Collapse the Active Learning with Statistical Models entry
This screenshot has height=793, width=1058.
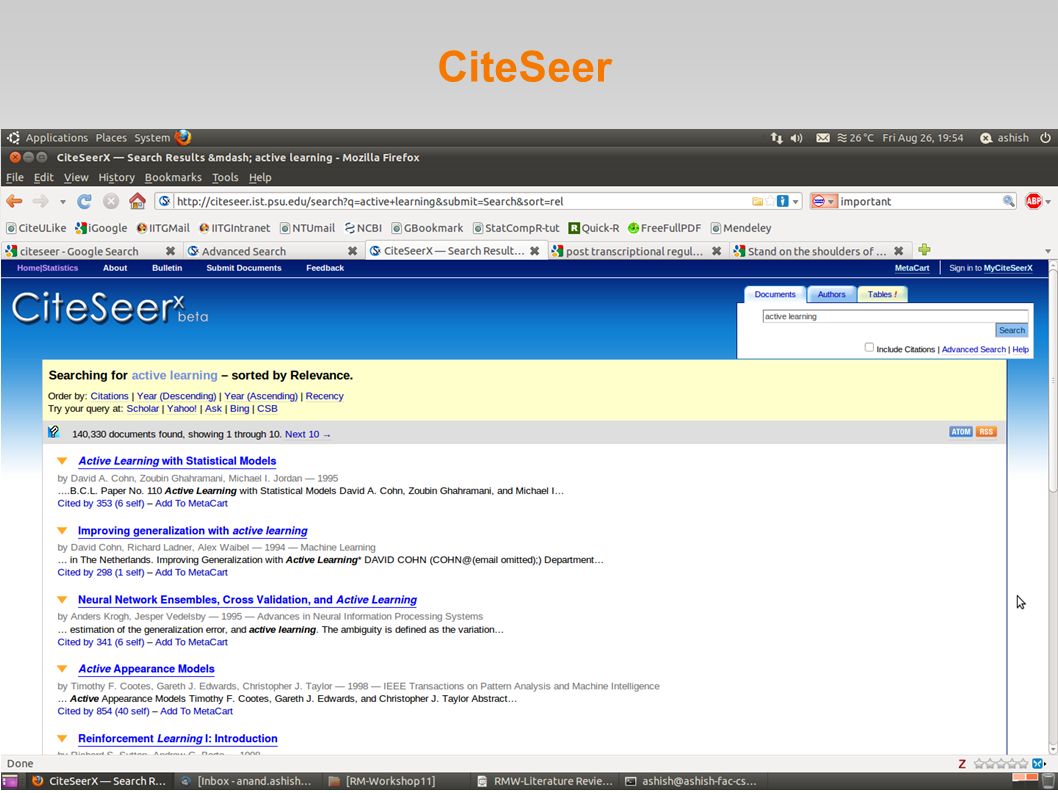tap(62, 461)
